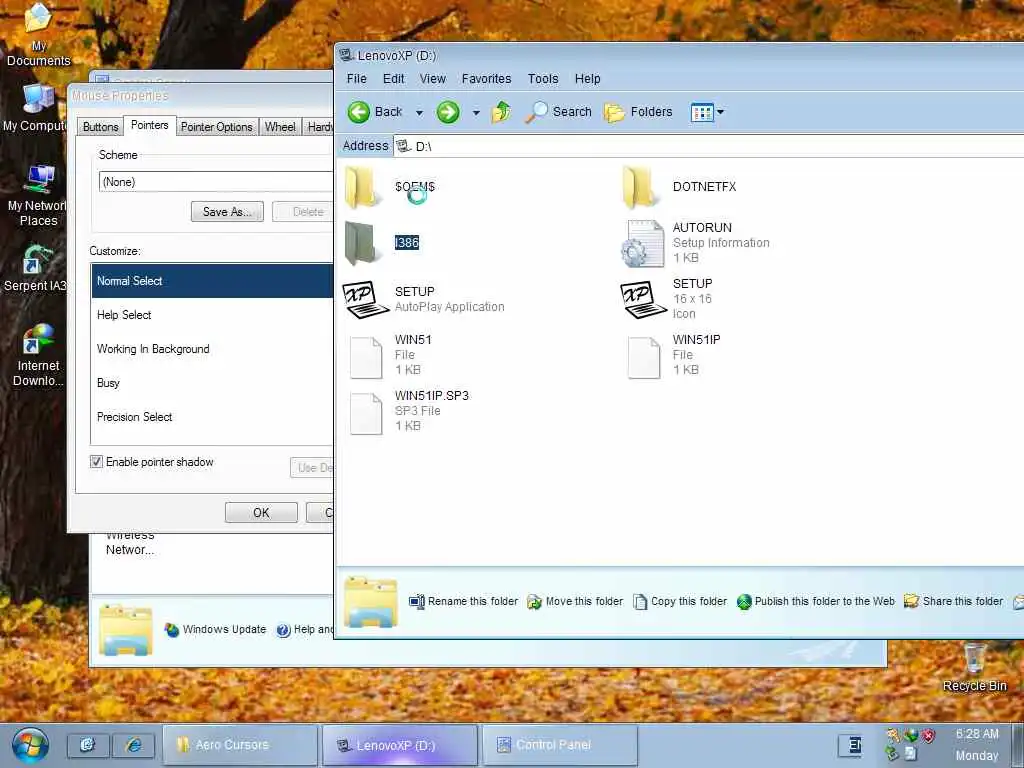
Task: Click Share this folder task
Action: [x=953, y=601]
